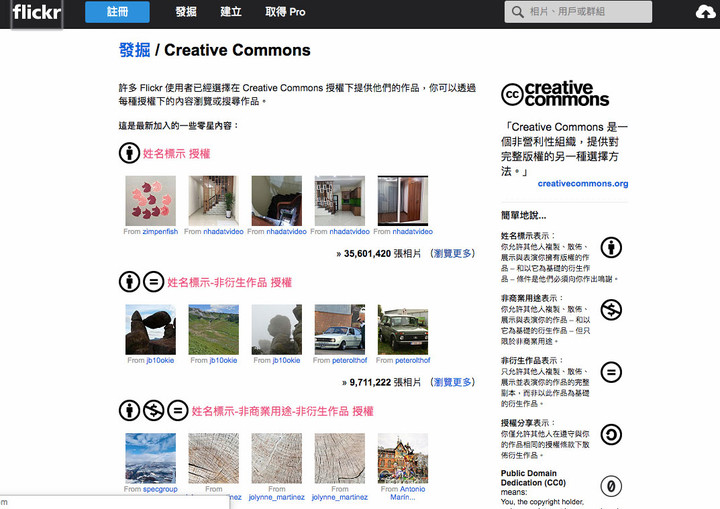
Task: Click the search field 相片、用戶或群組
Action: click(578, 12)
